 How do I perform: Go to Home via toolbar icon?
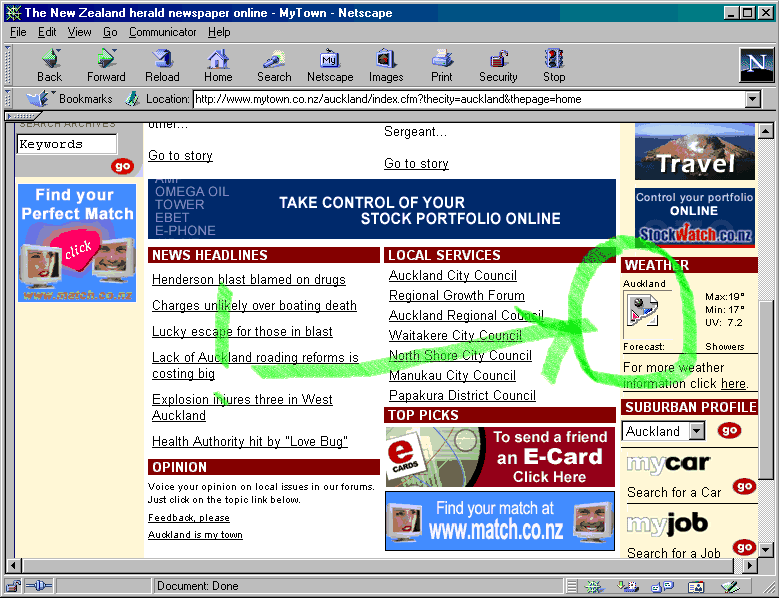point(218,65)
